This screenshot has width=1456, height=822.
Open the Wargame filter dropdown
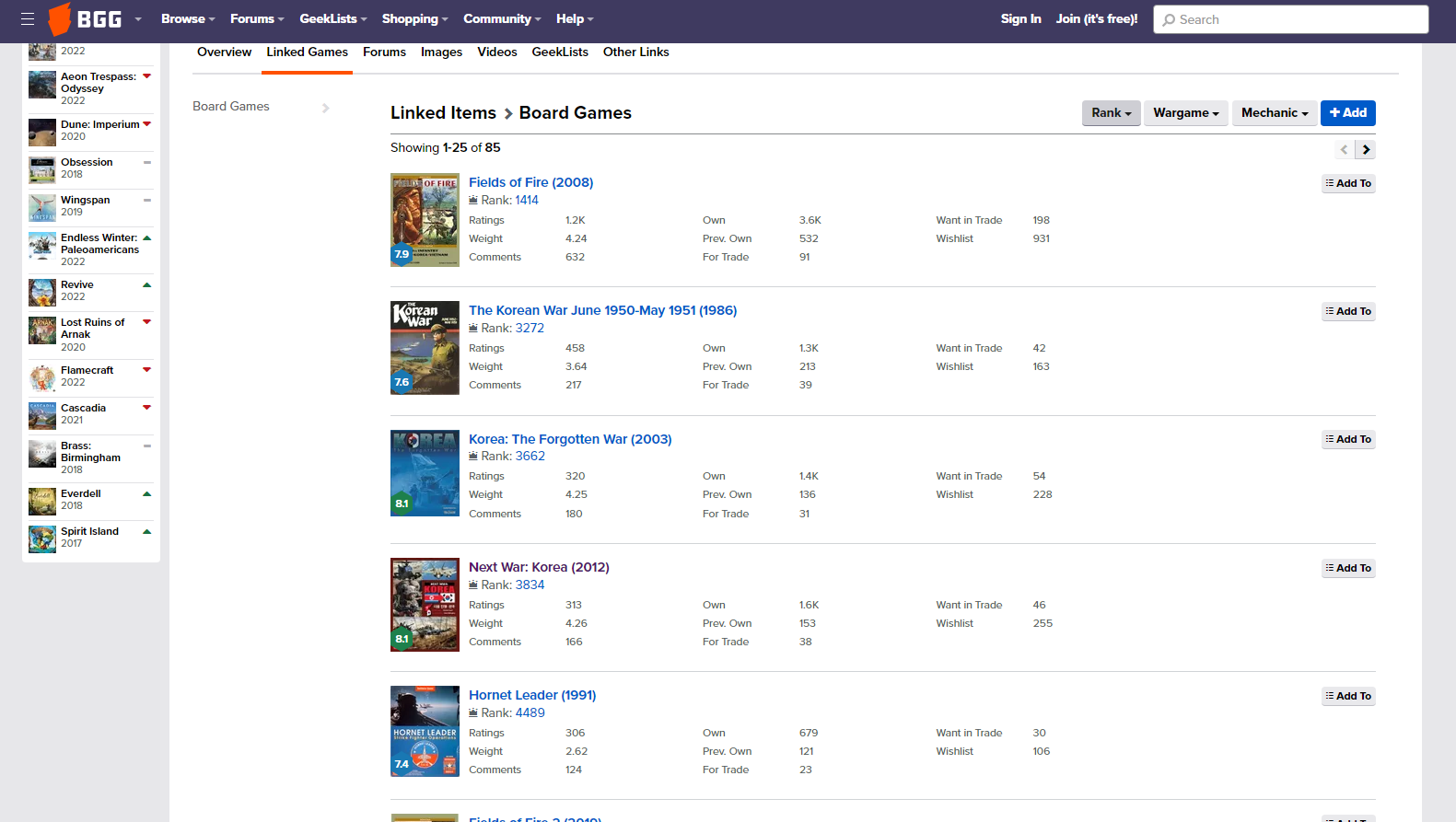click(x=1185, y=113)
